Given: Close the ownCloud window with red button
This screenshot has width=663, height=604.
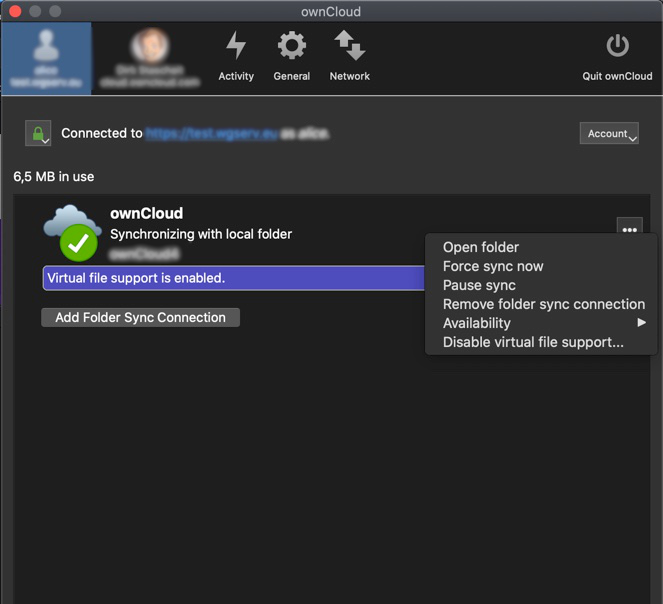Looking at the screenshot, I should point(15,11).
